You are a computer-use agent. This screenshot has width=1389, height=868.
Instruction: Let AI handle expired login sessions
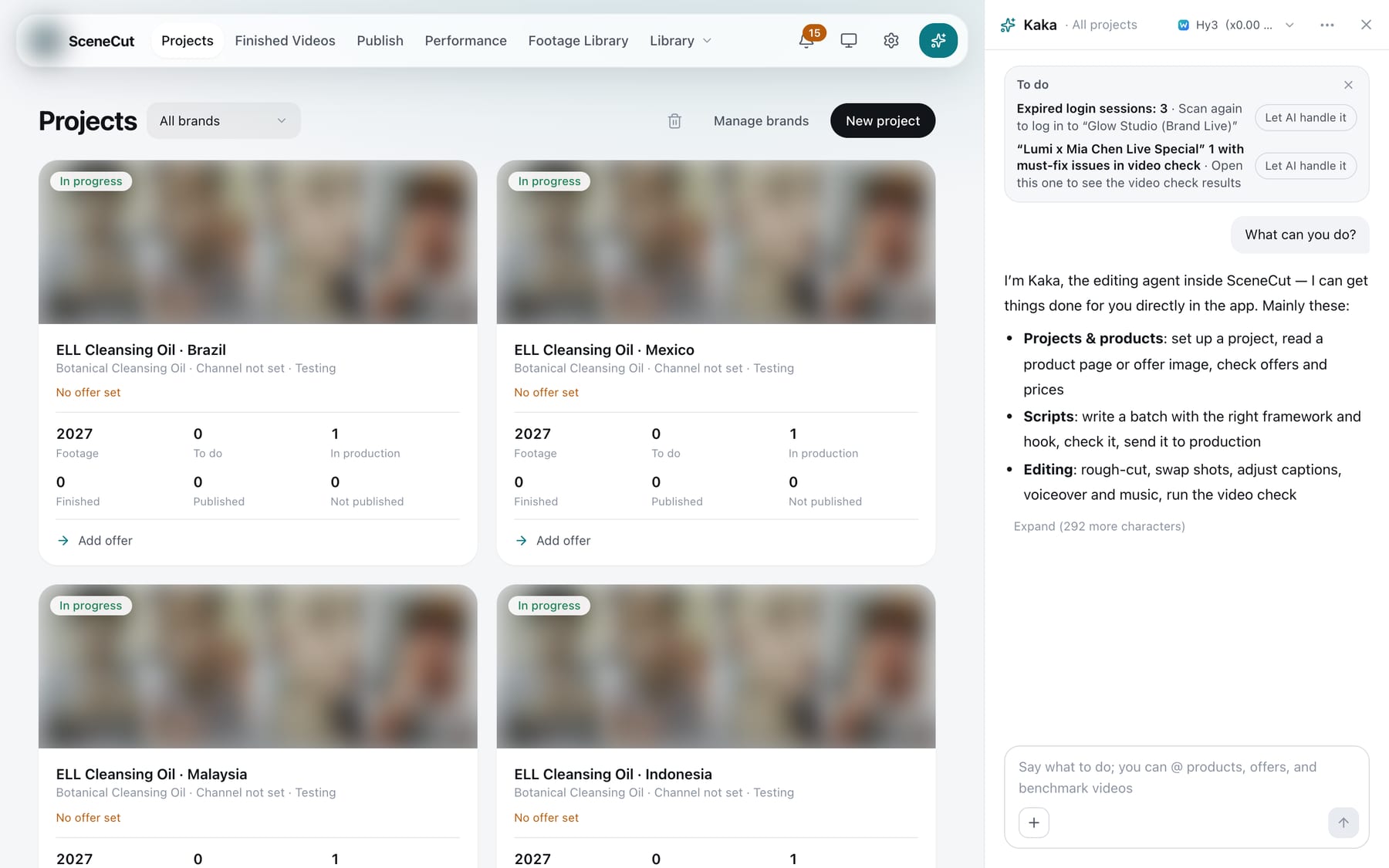click(x=1306, y=117)
